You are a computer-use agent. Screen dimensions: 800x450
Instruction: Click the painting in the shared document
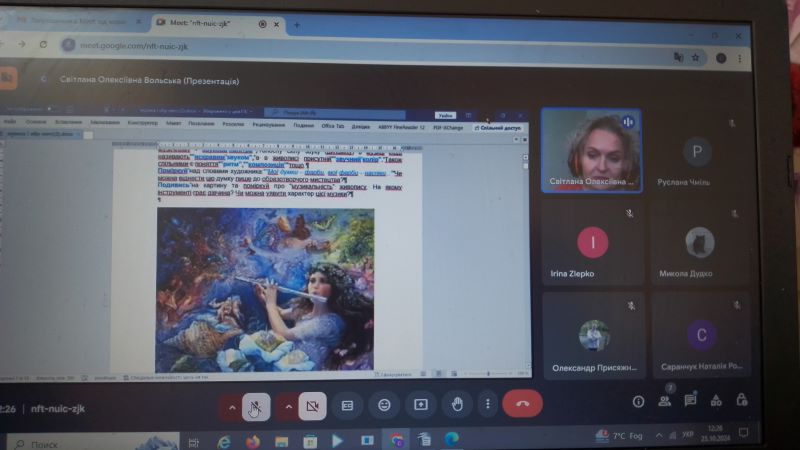point(265,289)
